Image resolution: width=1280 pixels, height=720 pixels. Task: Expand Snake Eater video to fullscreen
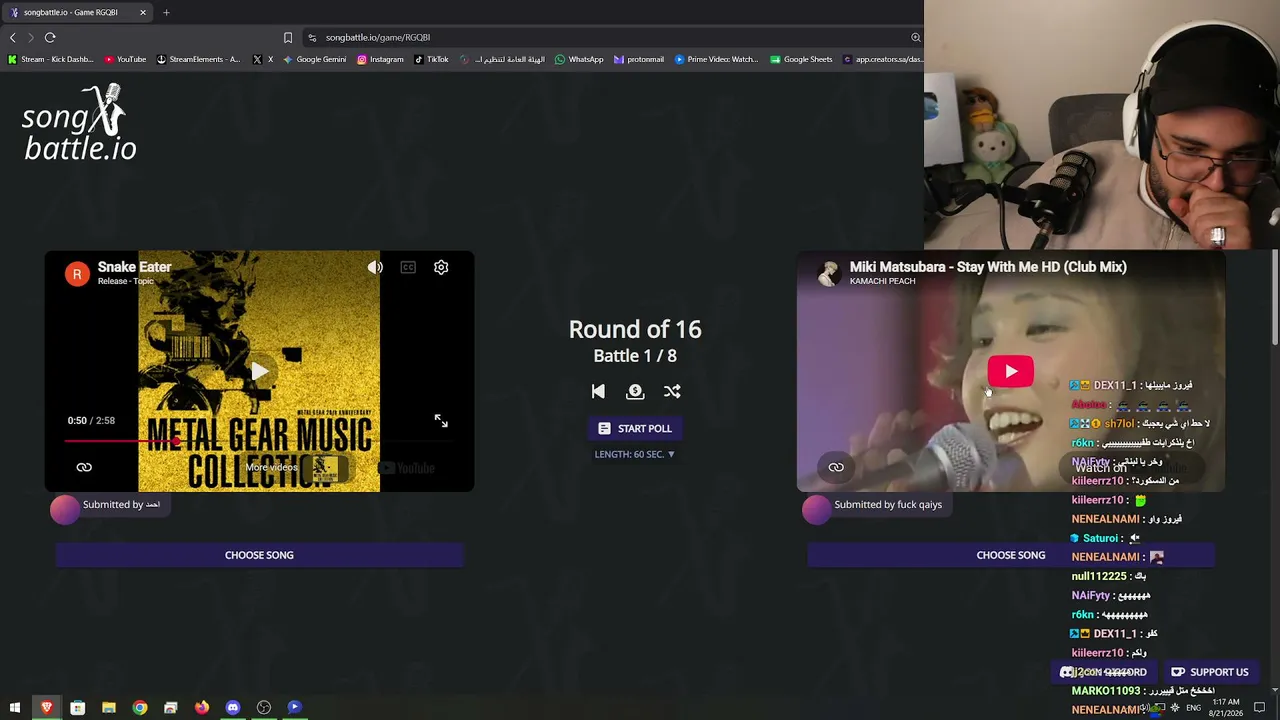point(441,421)
